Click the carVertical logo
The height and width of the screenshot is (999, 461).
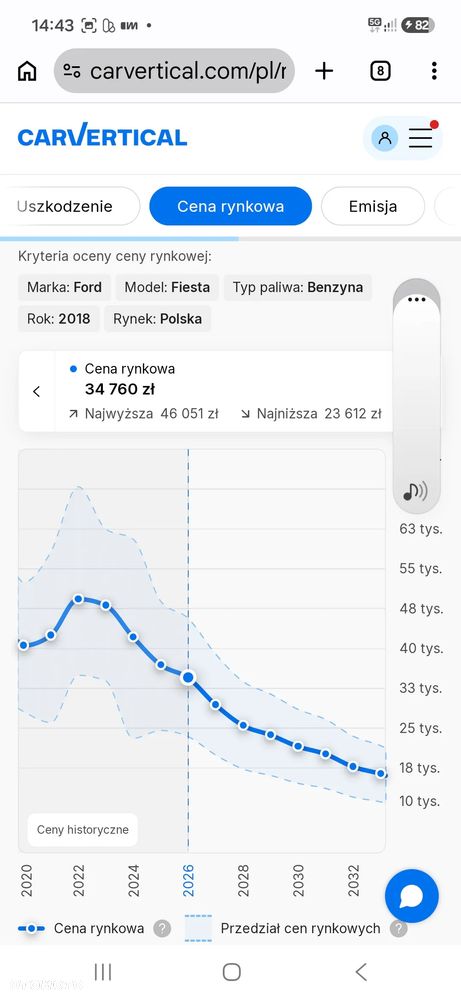coord(102,136)
